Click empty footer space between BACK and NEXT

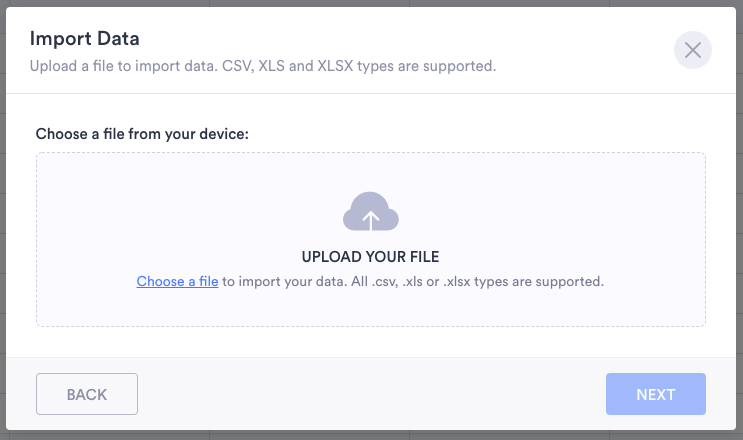point(371,394)
